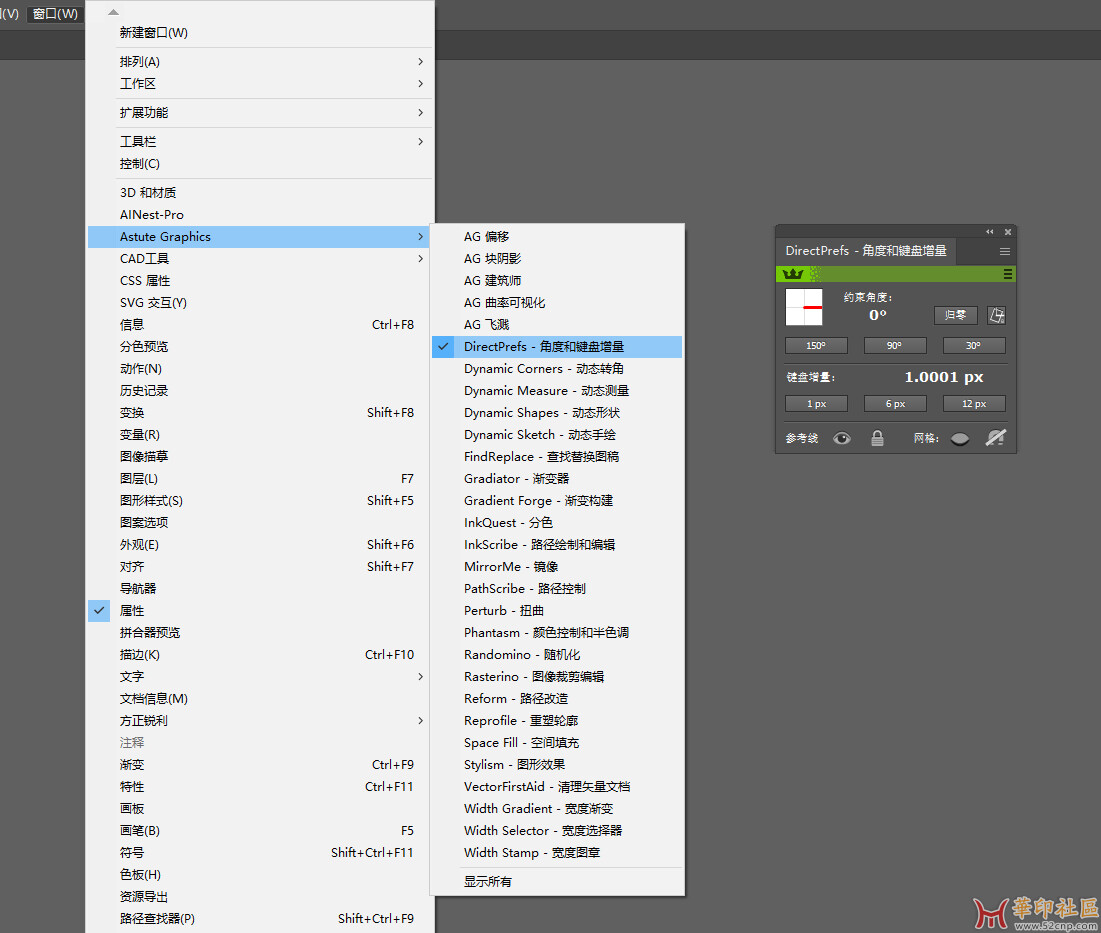
Task: Open Dynamic Corners - 动态转角 panel
Action: (x=557, y=369)
